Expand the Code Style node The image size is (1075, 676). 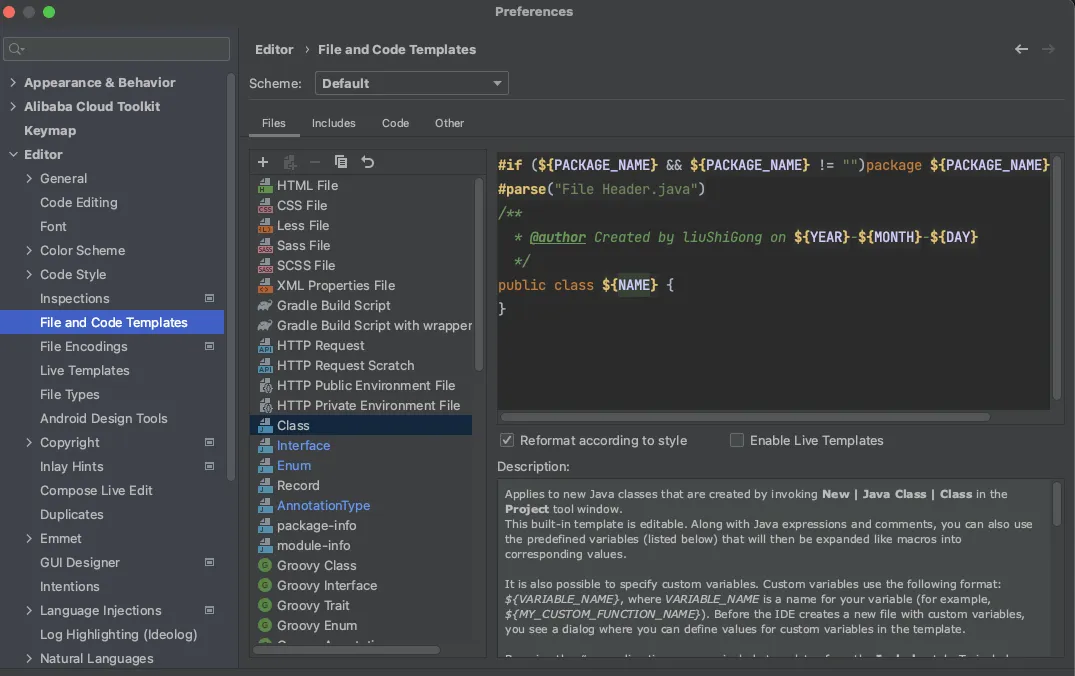coord(29,275)
